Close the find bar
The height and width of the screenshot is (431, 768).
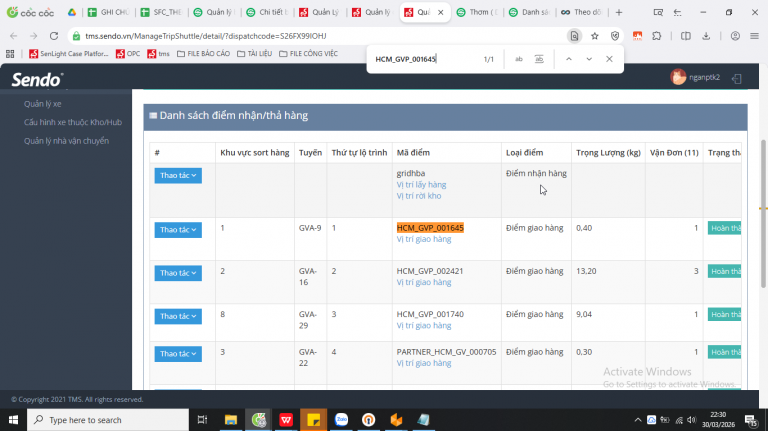609,59
